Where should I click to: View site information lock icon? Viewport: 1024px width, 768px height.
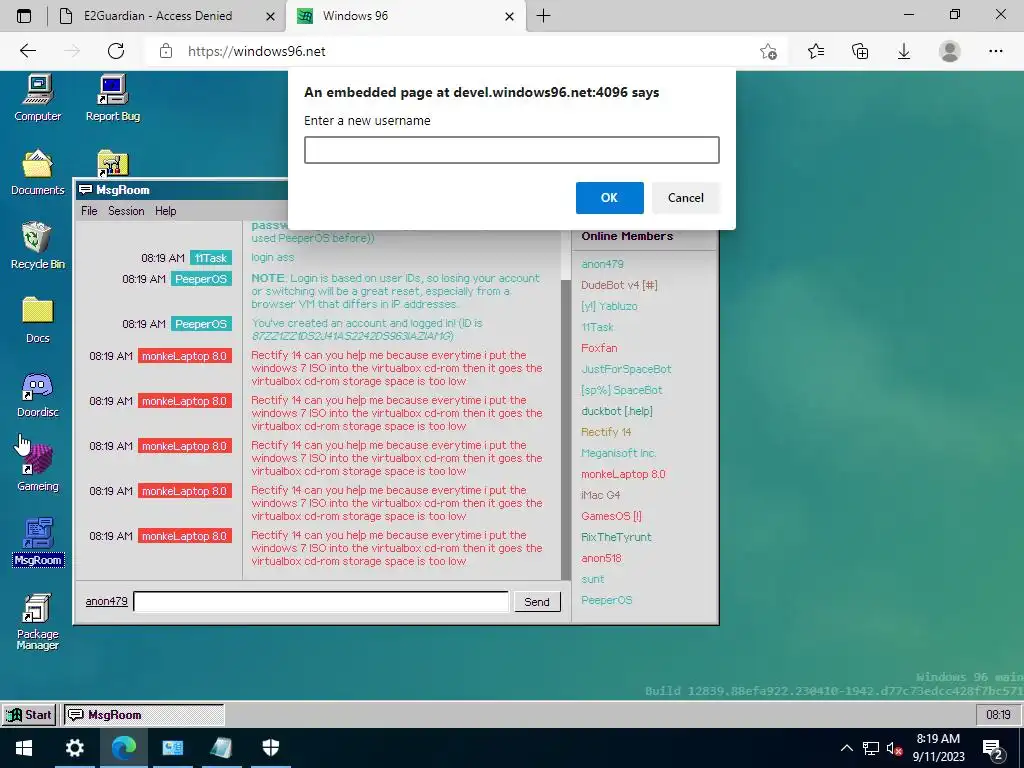166,51
